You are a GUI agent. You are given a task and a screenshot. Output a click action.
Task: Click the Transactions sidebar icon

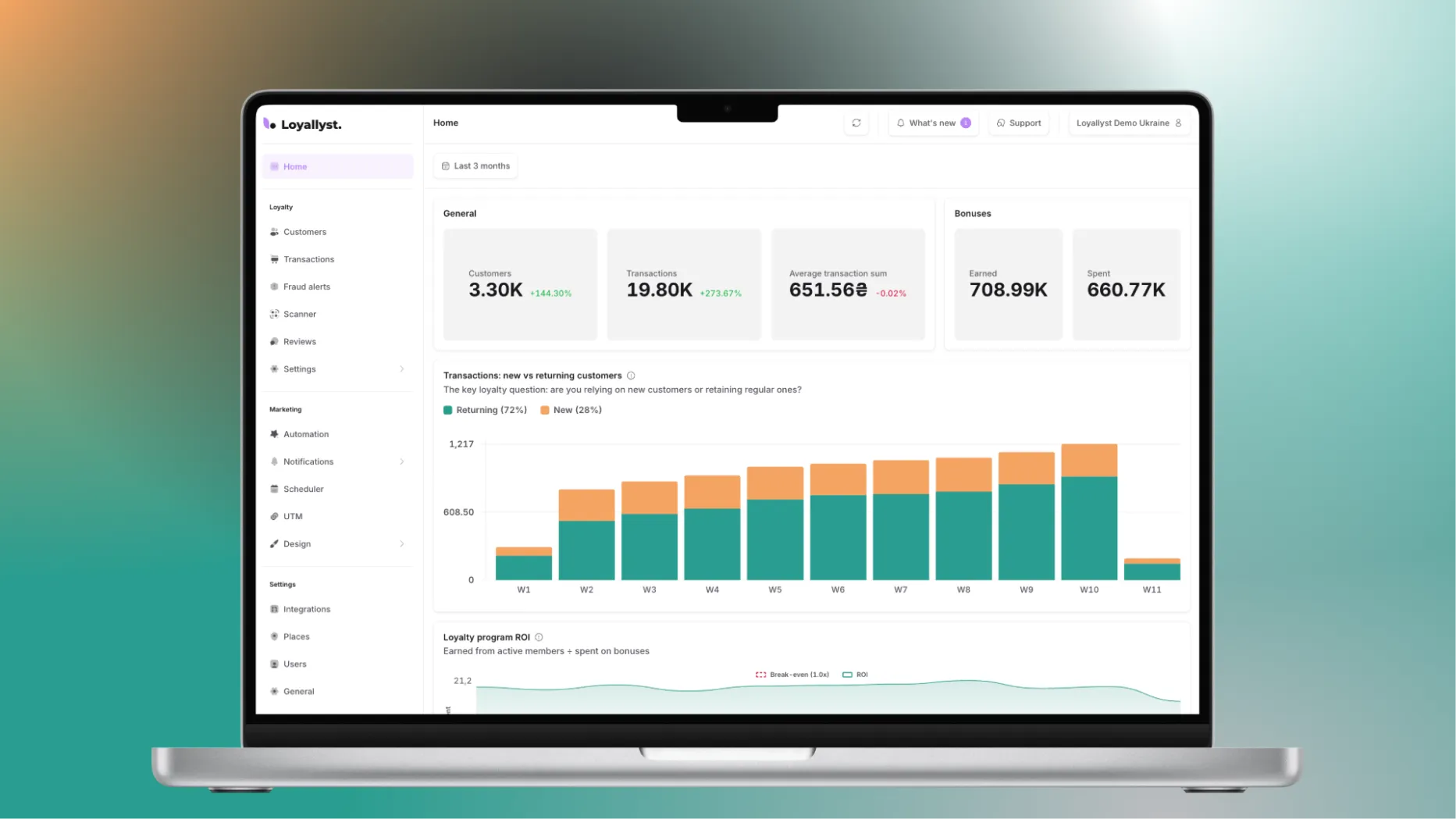pyautogui.click(x=274, y=259)
